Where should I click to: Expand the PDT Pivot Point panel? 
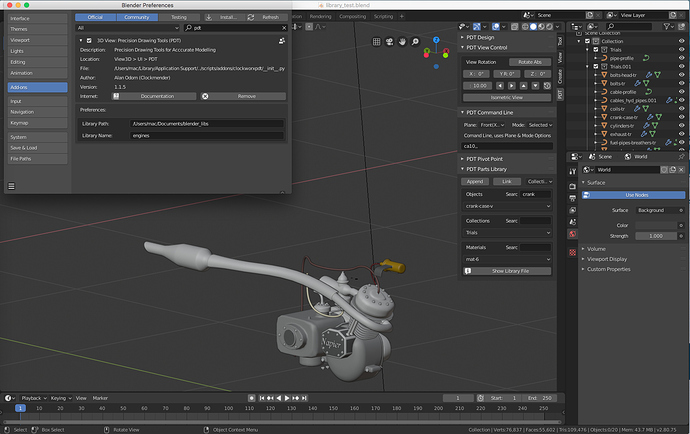[484, 159]
